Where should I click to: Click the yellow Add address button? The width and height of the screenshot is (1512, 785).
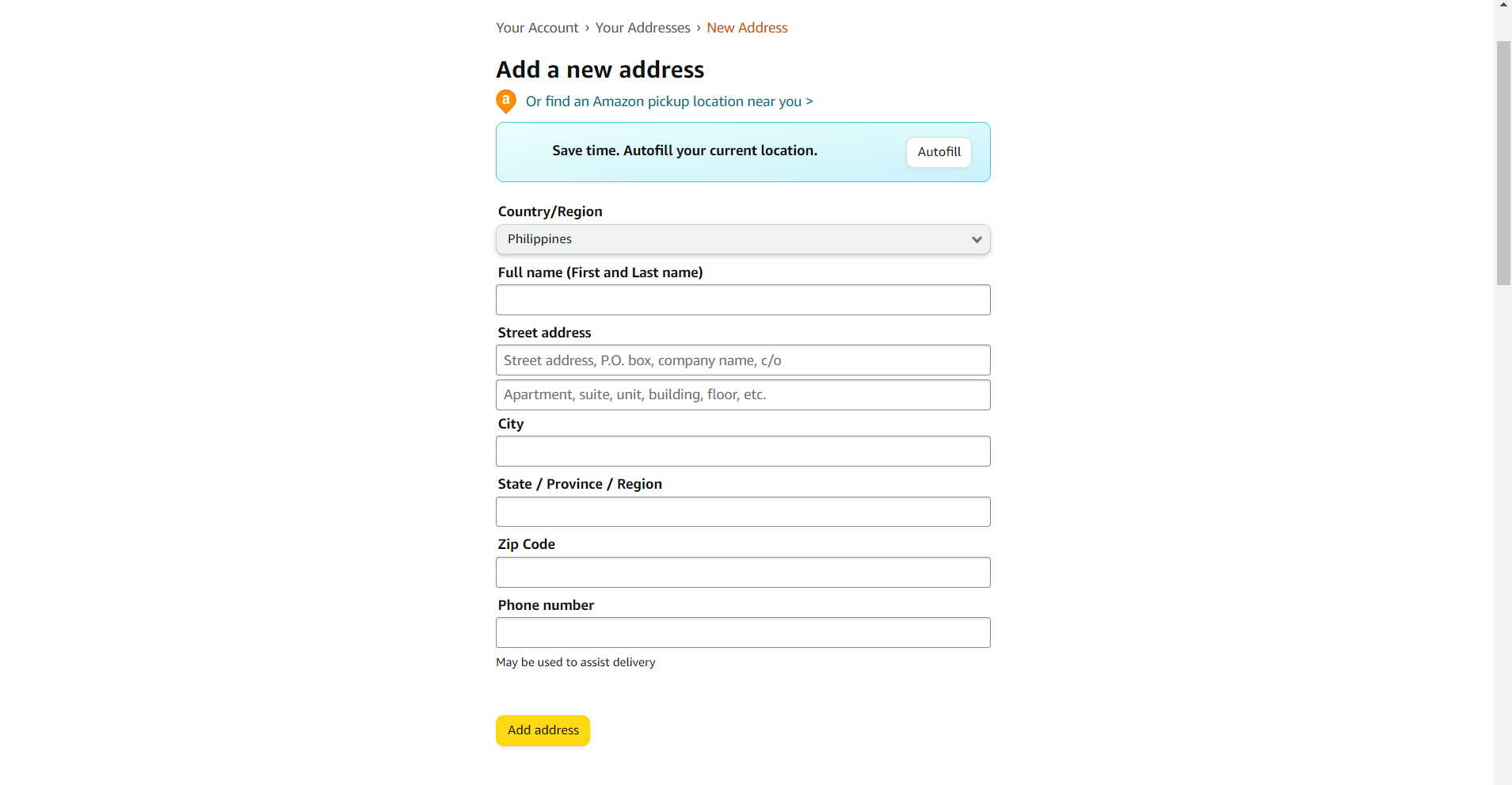[543, 730]
